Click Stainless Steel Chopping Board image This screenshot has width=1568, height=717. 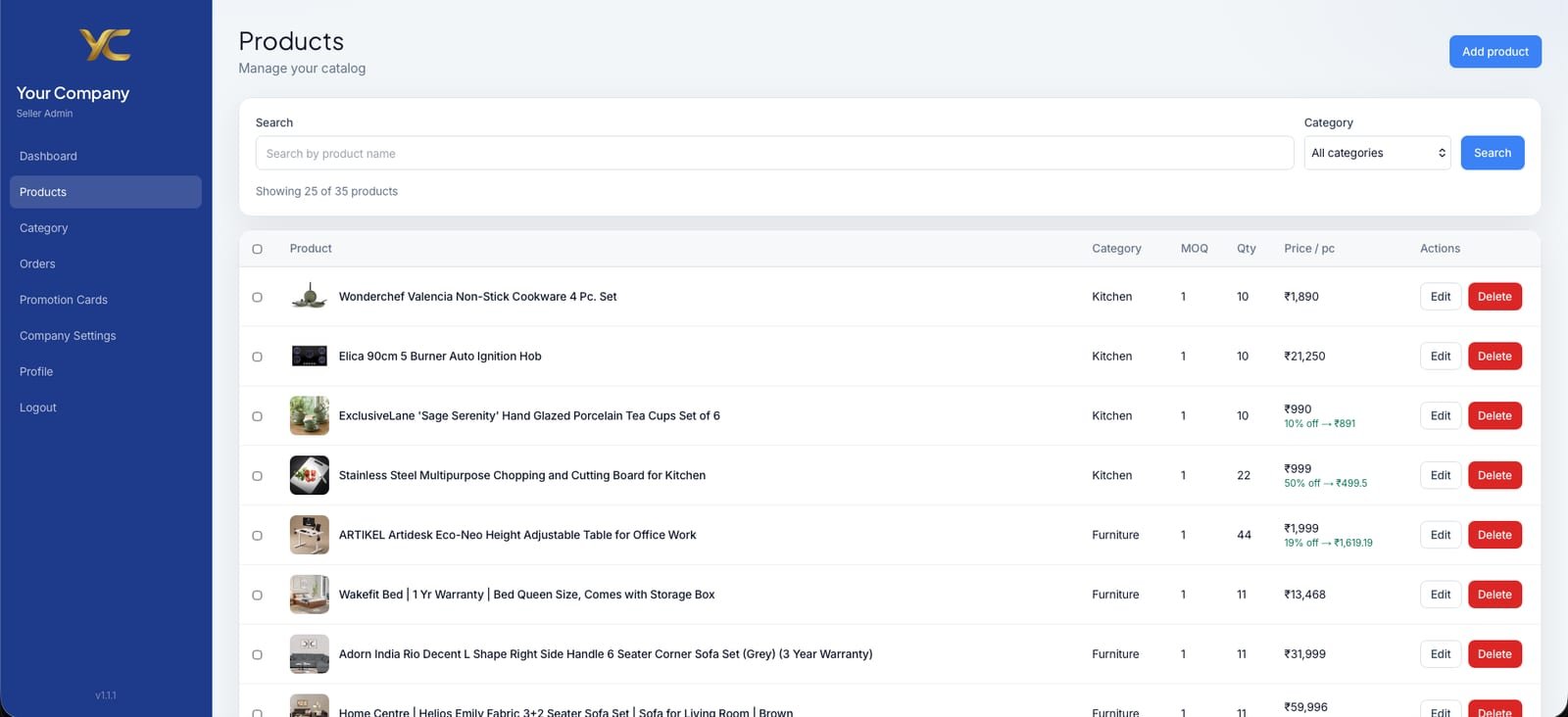coord(310,476)
